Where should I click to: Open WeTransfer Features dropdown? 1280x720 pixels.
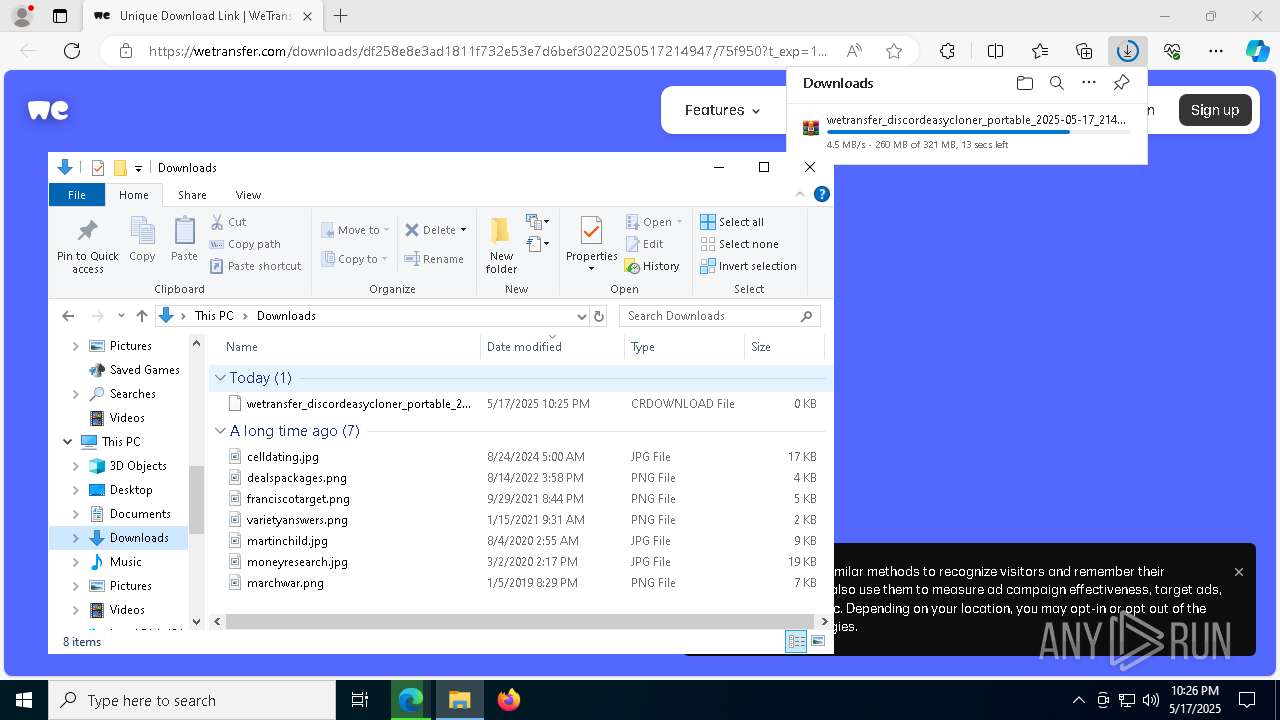point(722,110)
